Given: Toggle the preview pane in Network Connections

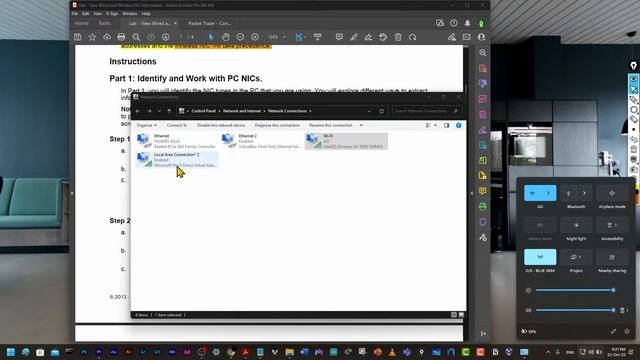Looking at the screenshot, I should click(447, 125).
